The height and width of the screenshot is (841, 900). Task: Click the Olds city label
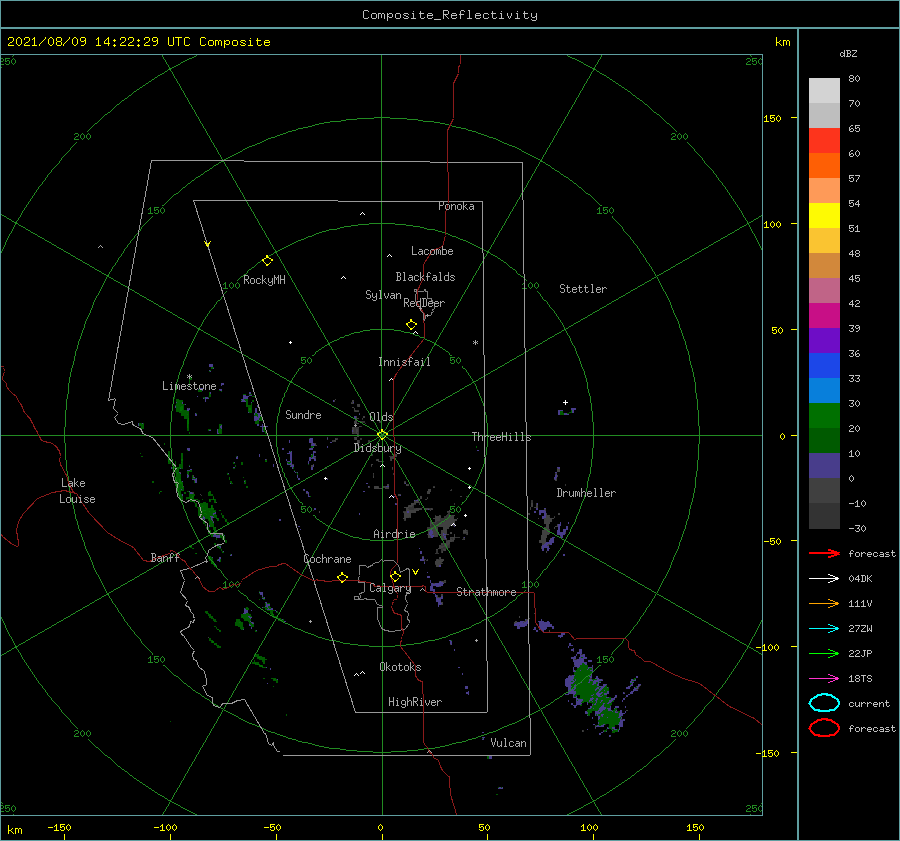pos(381,417)
